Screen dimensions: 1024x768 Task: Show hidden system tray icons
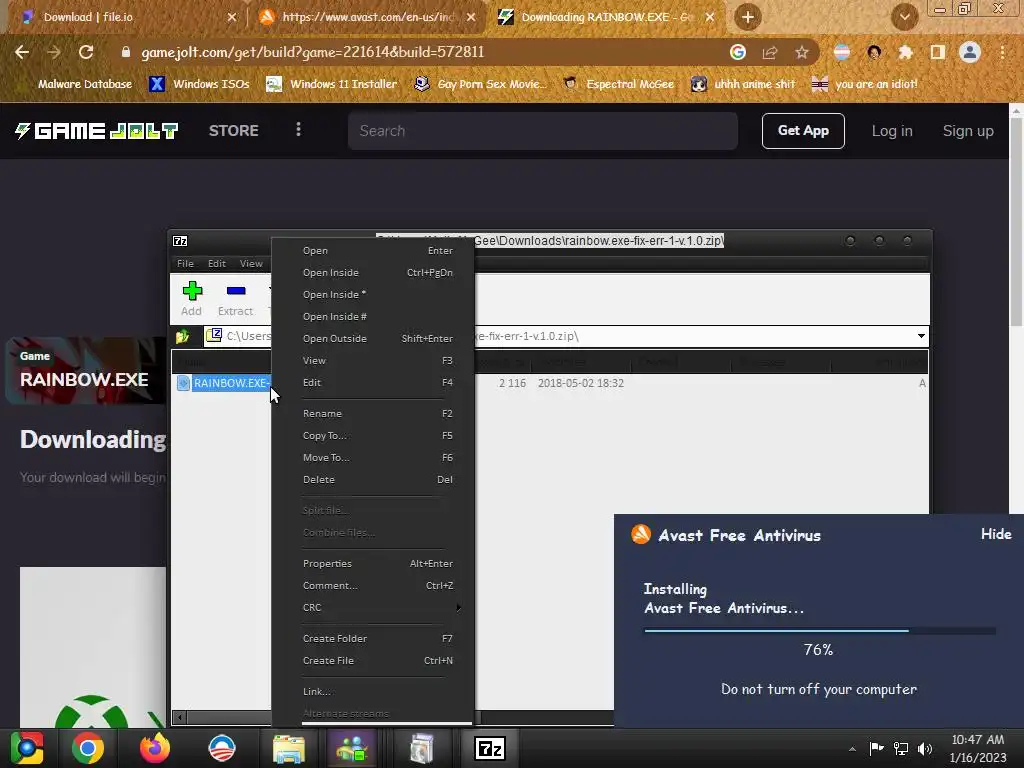coord(852,749)
